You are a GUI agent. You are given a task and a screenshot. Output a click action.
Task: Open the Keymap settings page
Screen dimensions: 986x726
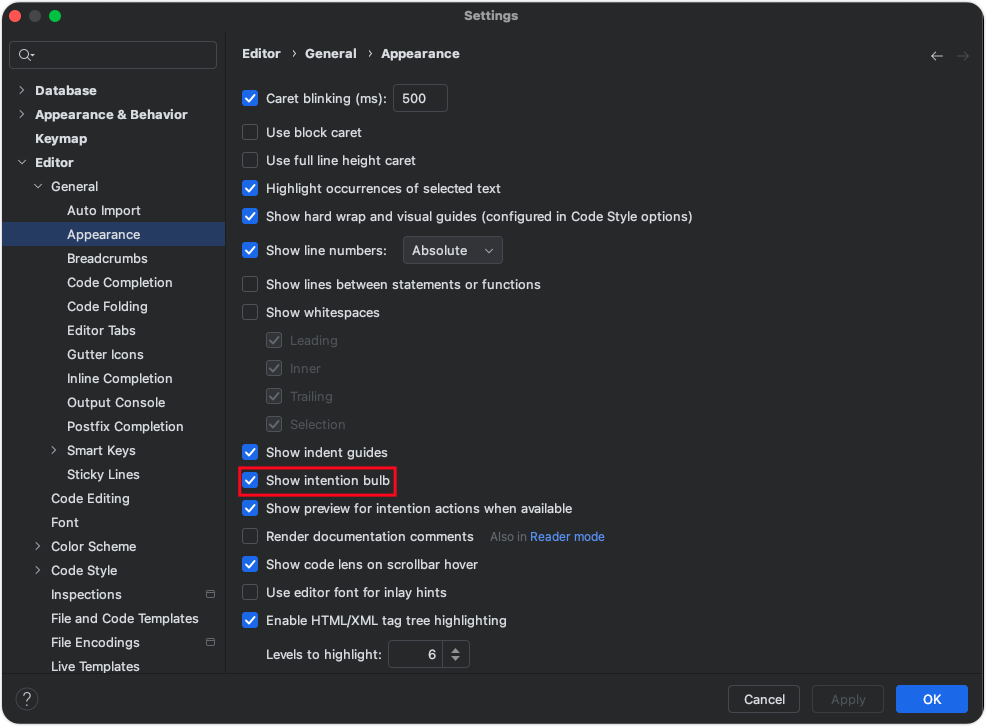[x=61, y=138]
